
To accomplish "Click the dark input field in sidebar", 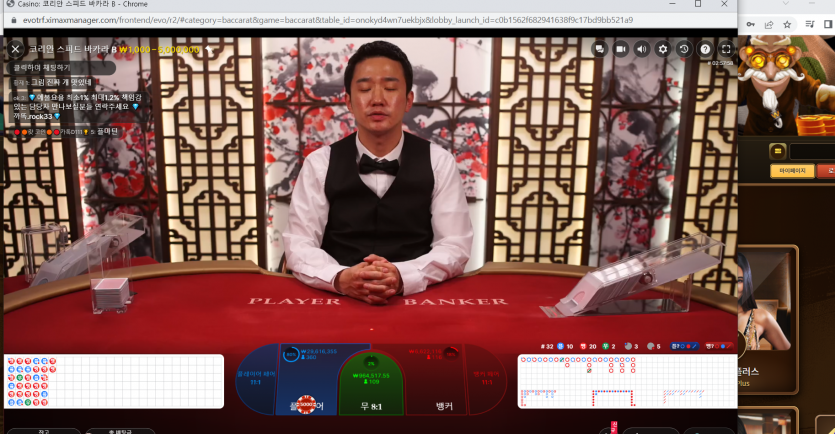I will (812, 151).
